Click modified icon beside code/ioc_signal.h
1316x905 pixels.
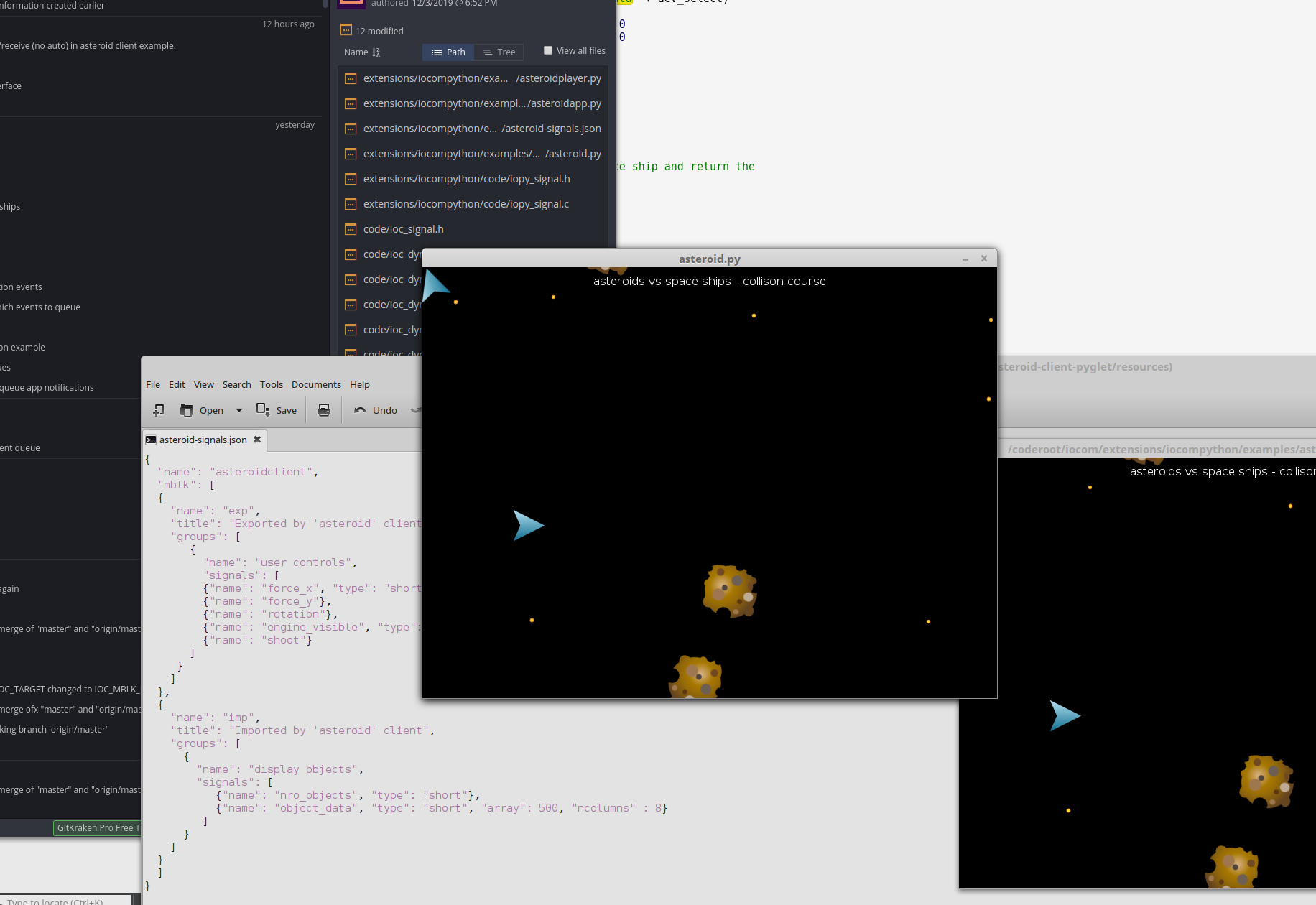click(x=351, y=229)
